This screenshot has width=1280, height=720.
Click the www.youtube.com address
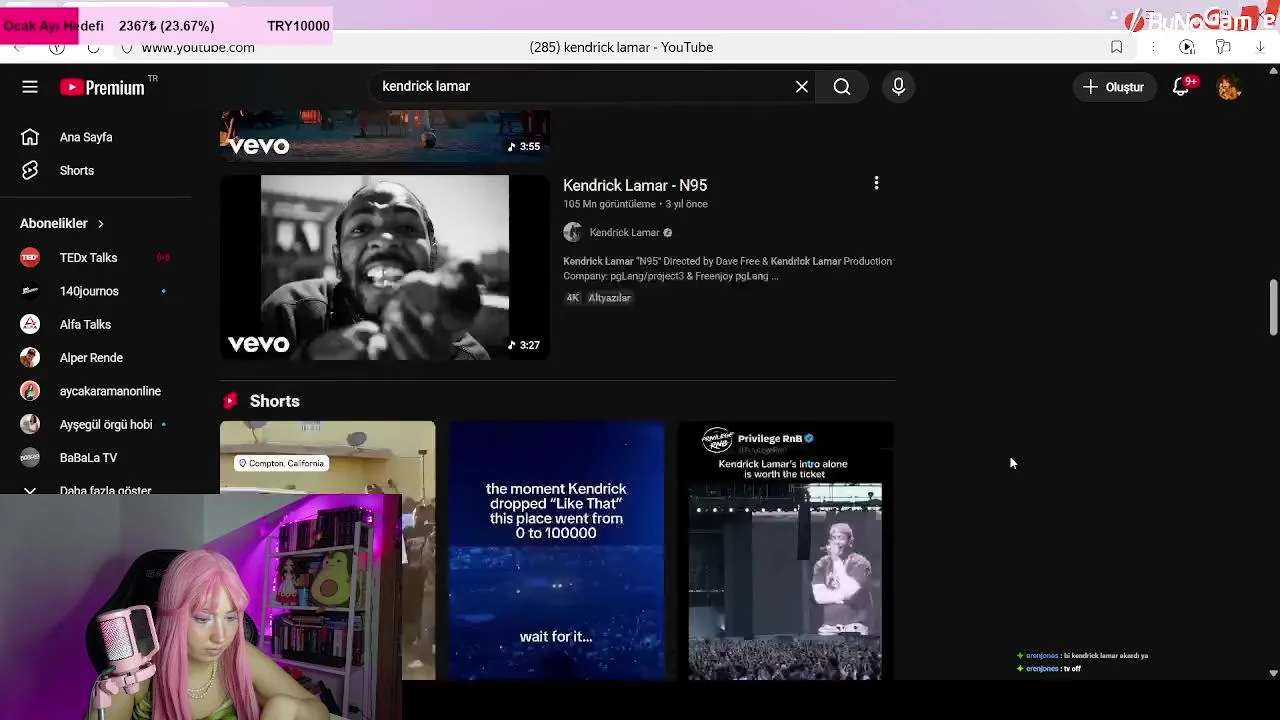pos(198,47)
